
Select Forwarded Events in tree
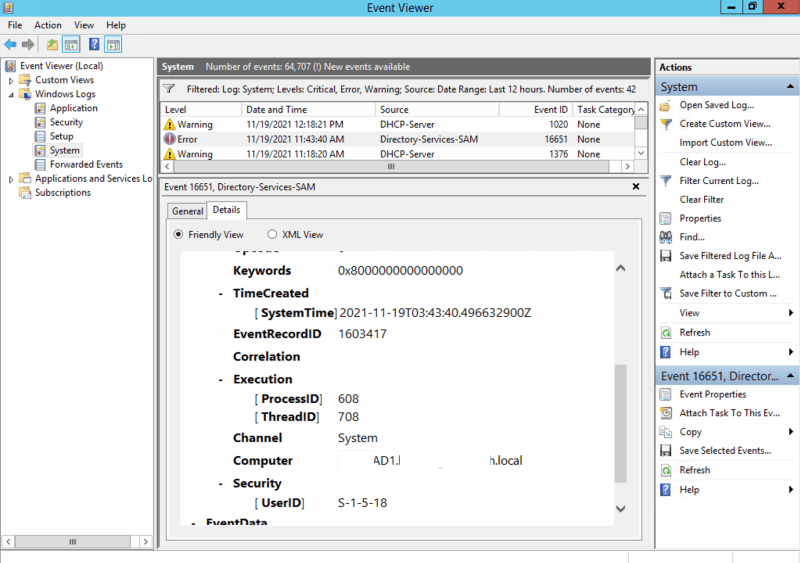pos(86,164)
